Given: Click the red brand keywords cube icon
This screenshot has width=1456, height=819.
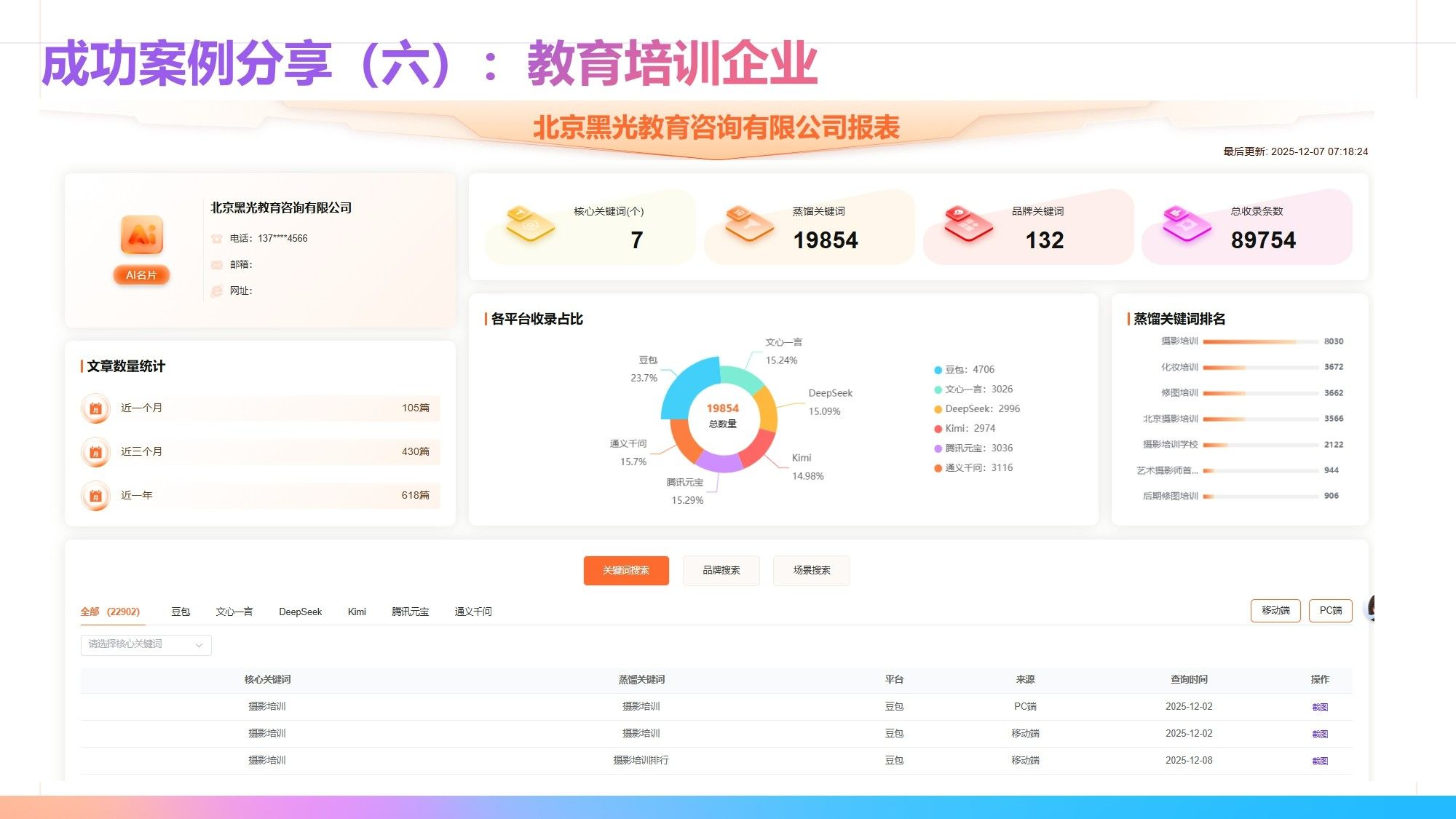Looking at the screenshot, I should coord(968,223).
